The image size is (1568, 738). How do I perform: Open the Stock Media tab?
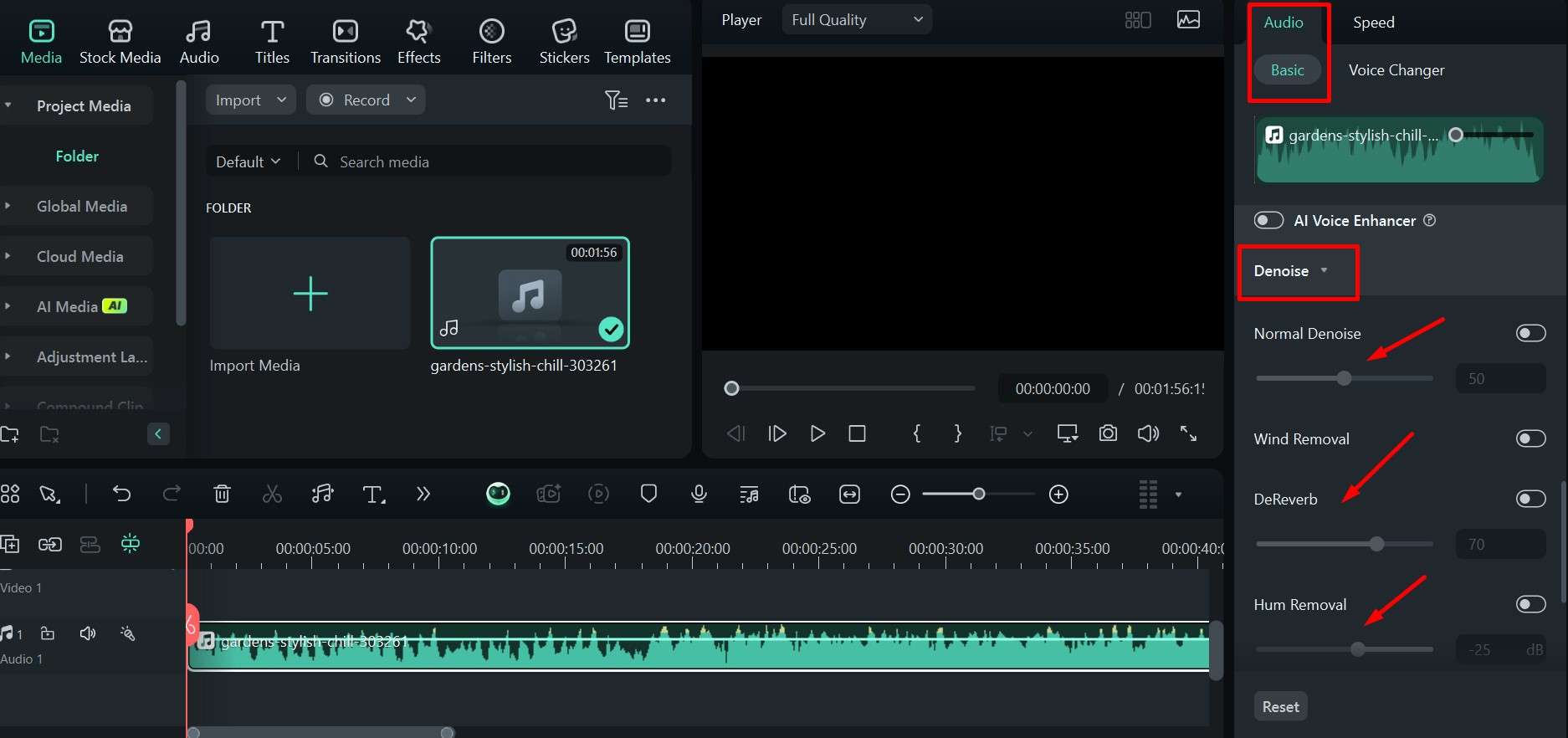120,42
